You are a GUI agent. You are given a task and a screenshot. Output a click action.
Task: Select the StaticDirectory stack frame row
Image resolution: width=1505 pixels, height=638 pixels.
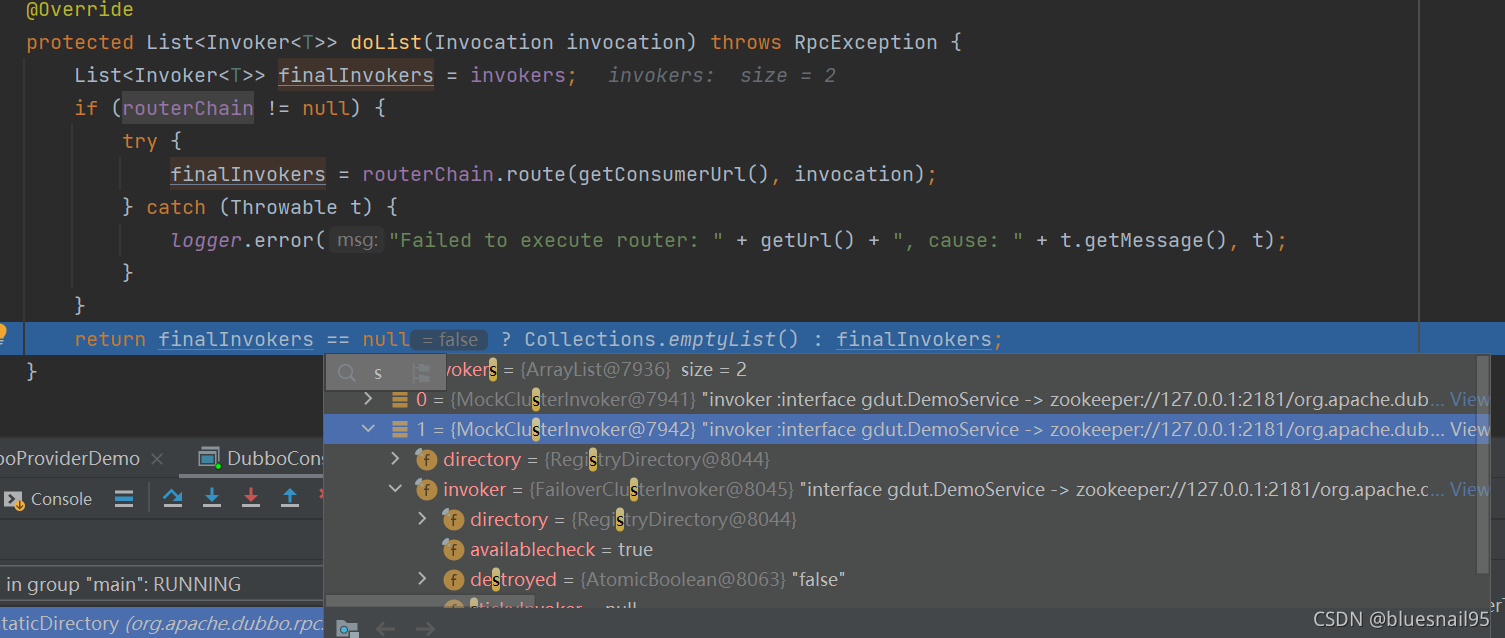[x=162, y=624]
